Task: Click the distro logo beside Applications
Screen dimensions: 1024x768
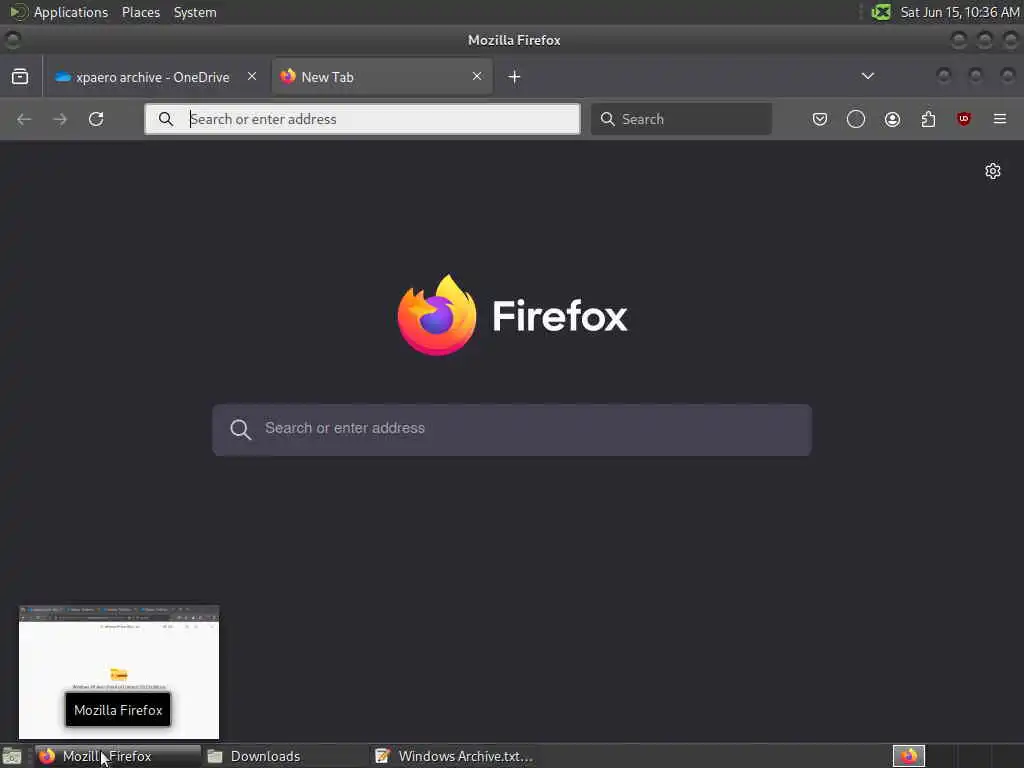Action: pos(18,12)
